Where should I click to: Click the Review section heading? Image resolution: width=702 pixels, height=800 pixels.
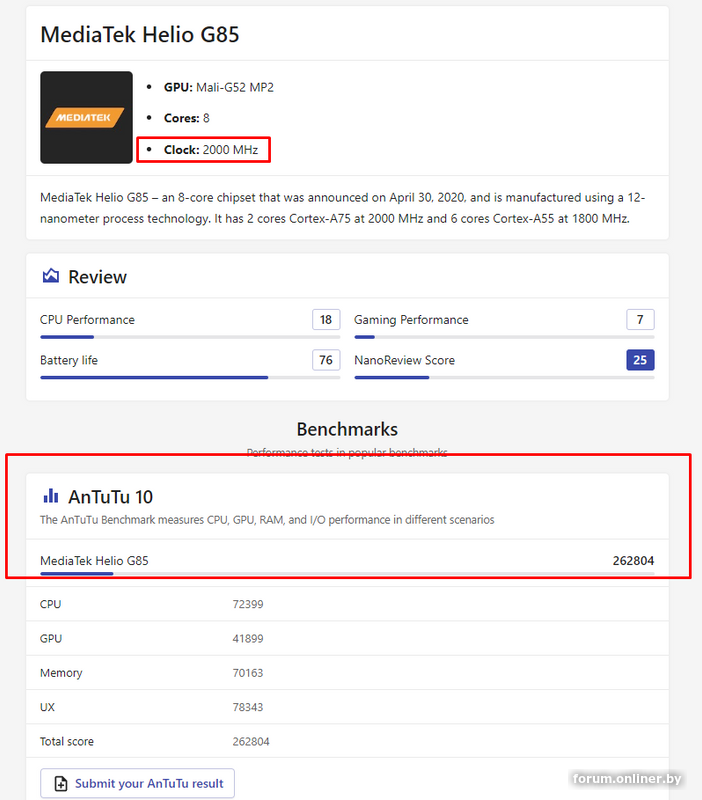click(97, 277)
